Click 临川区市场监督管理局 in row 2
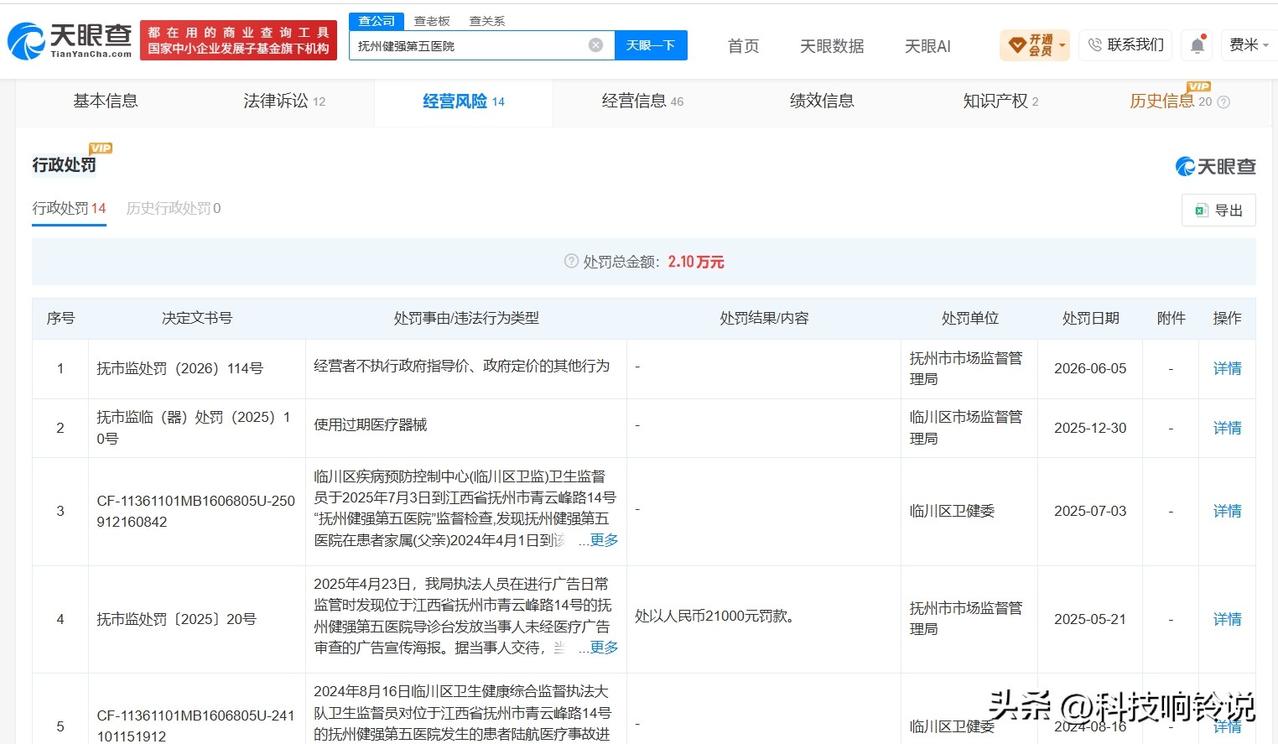1278x744 pixels. tap(966, 428)
